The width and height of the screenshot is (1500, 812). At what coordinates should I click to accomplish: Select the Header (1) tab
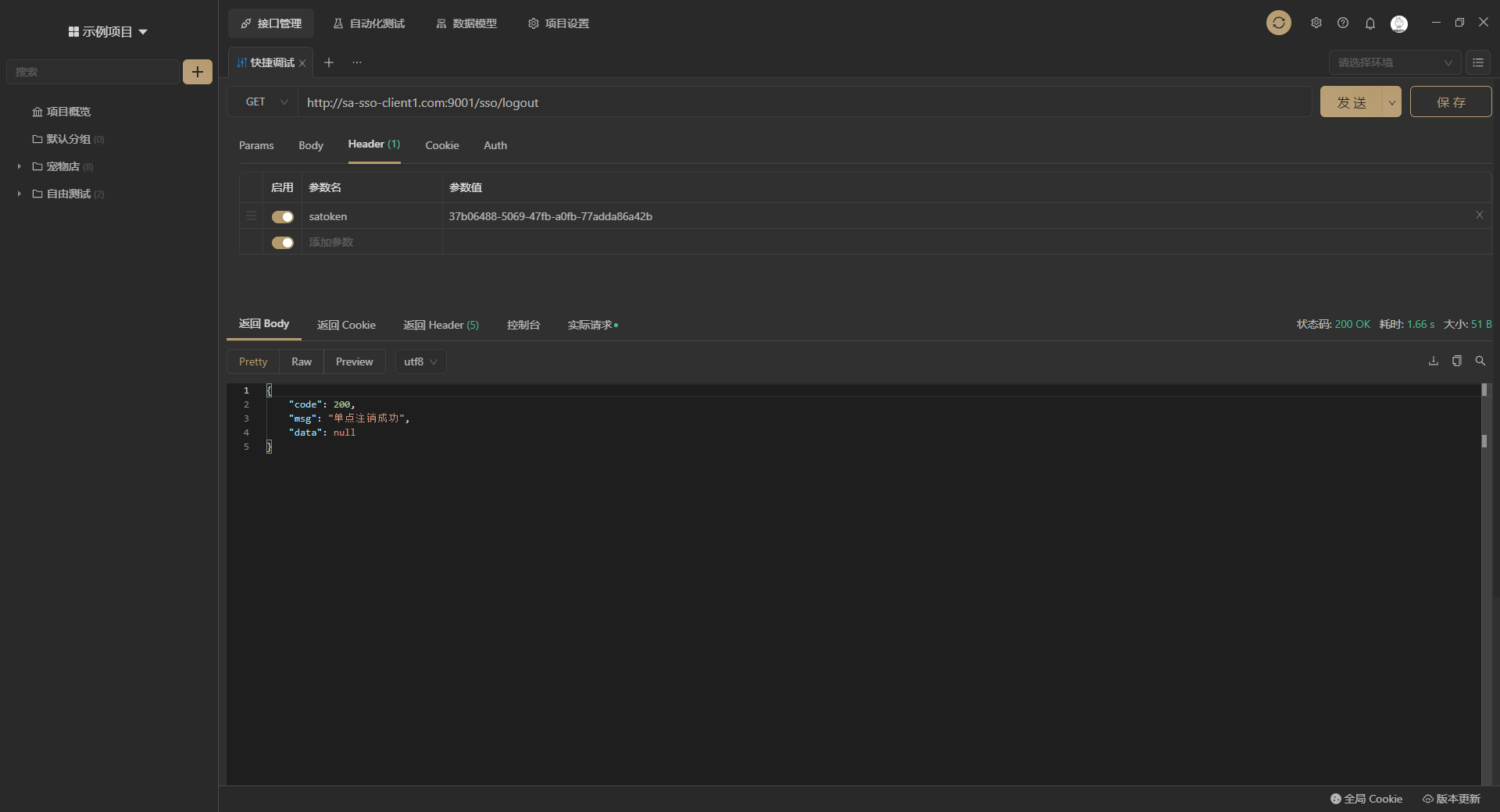click(x=374, y=144)
